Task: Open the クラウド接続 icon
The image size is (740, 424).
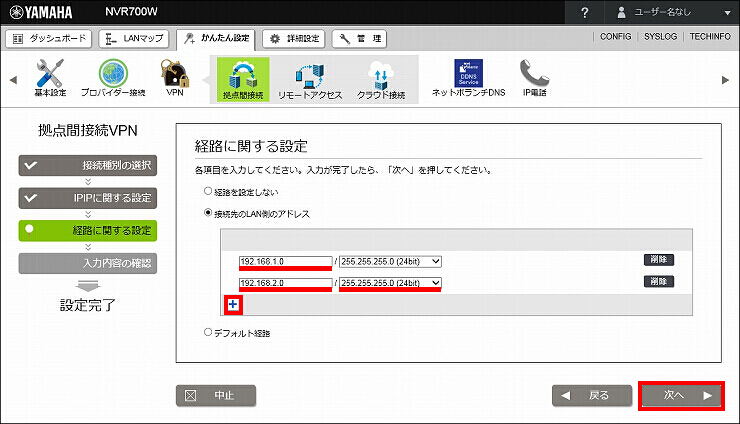Action: [381, 81]
